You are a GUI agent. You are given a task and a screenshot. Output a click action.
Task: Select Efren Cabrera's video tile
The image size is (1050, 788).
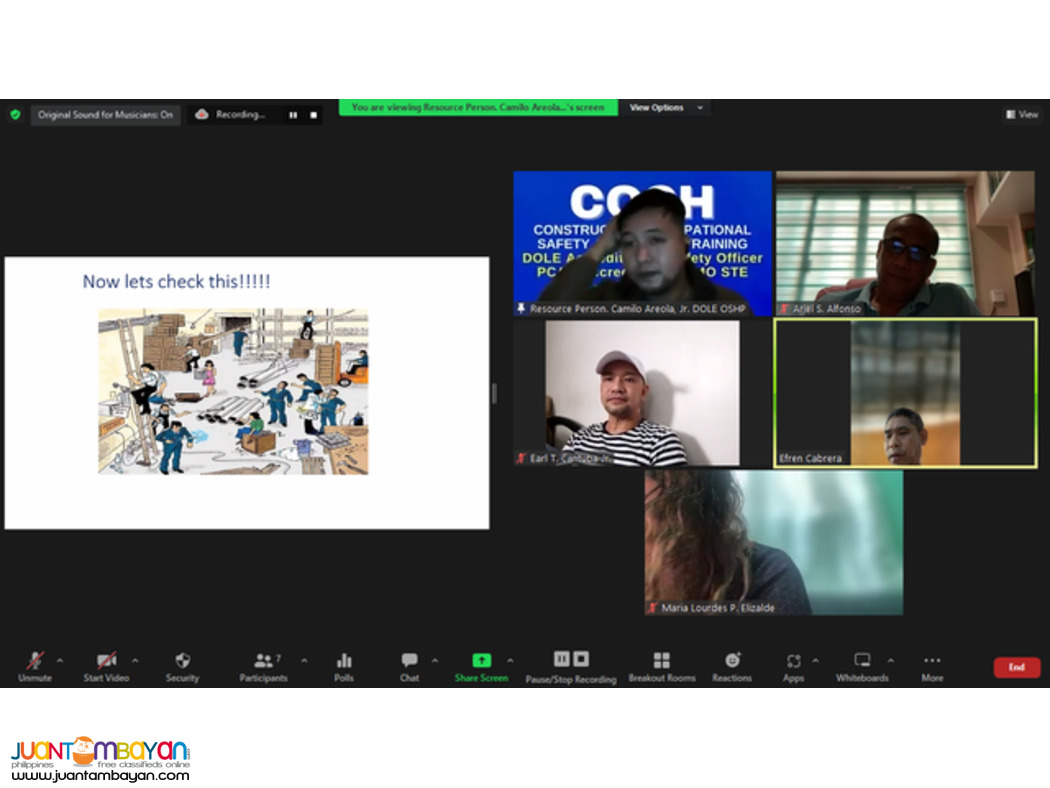[905, 393]
